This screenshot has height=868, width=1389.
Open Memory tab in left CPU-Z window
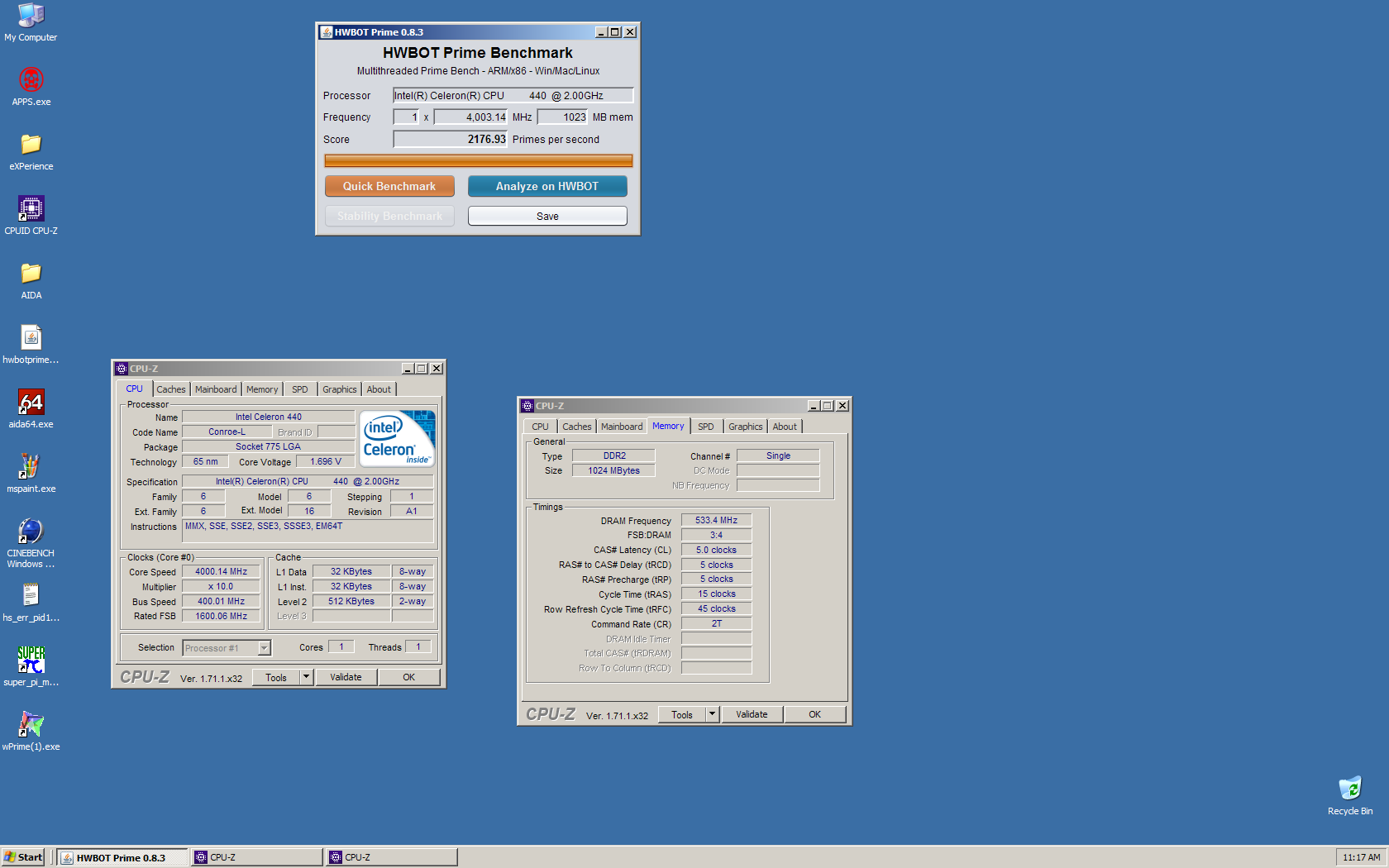262,389
